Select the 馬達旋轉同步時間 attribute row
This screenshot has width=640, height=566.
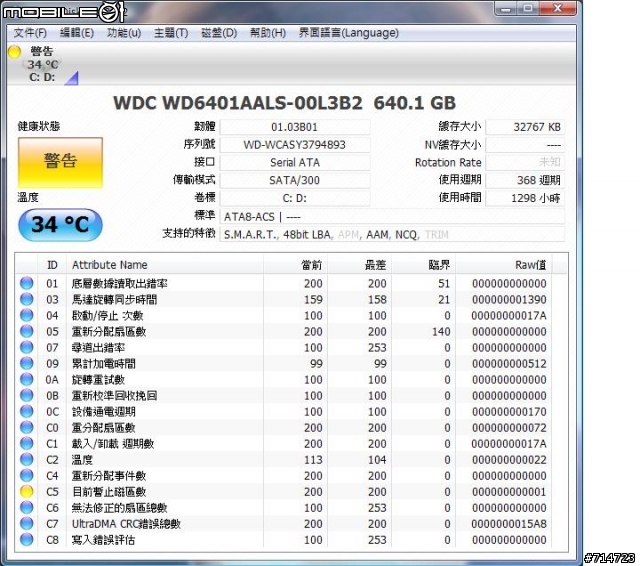pos(286,299)
